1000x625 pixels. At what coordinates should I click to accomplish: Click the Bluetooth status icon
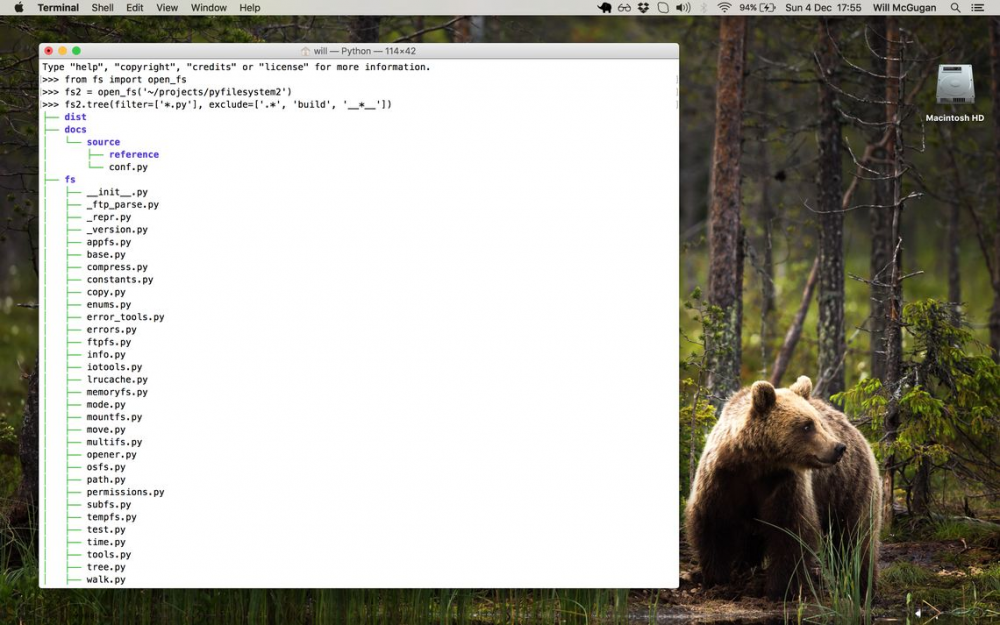704,8
